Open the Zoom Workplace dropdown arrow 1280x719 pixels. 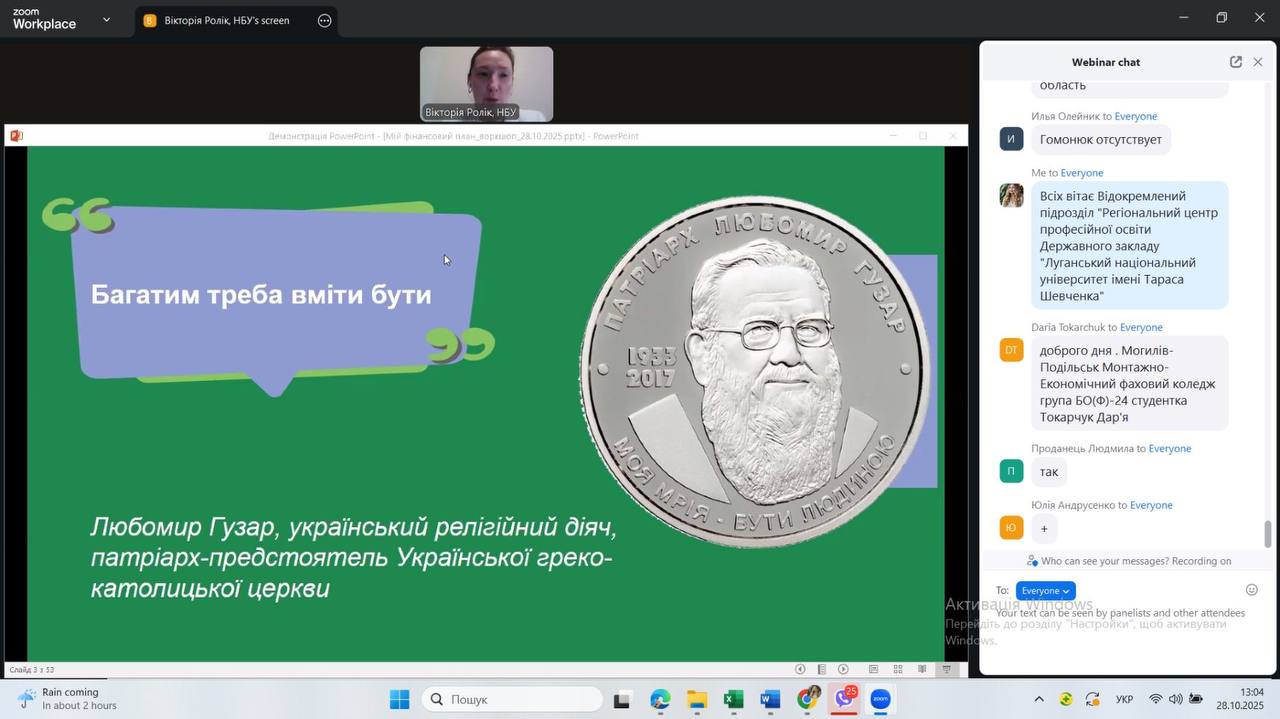(x=106, y=19)
